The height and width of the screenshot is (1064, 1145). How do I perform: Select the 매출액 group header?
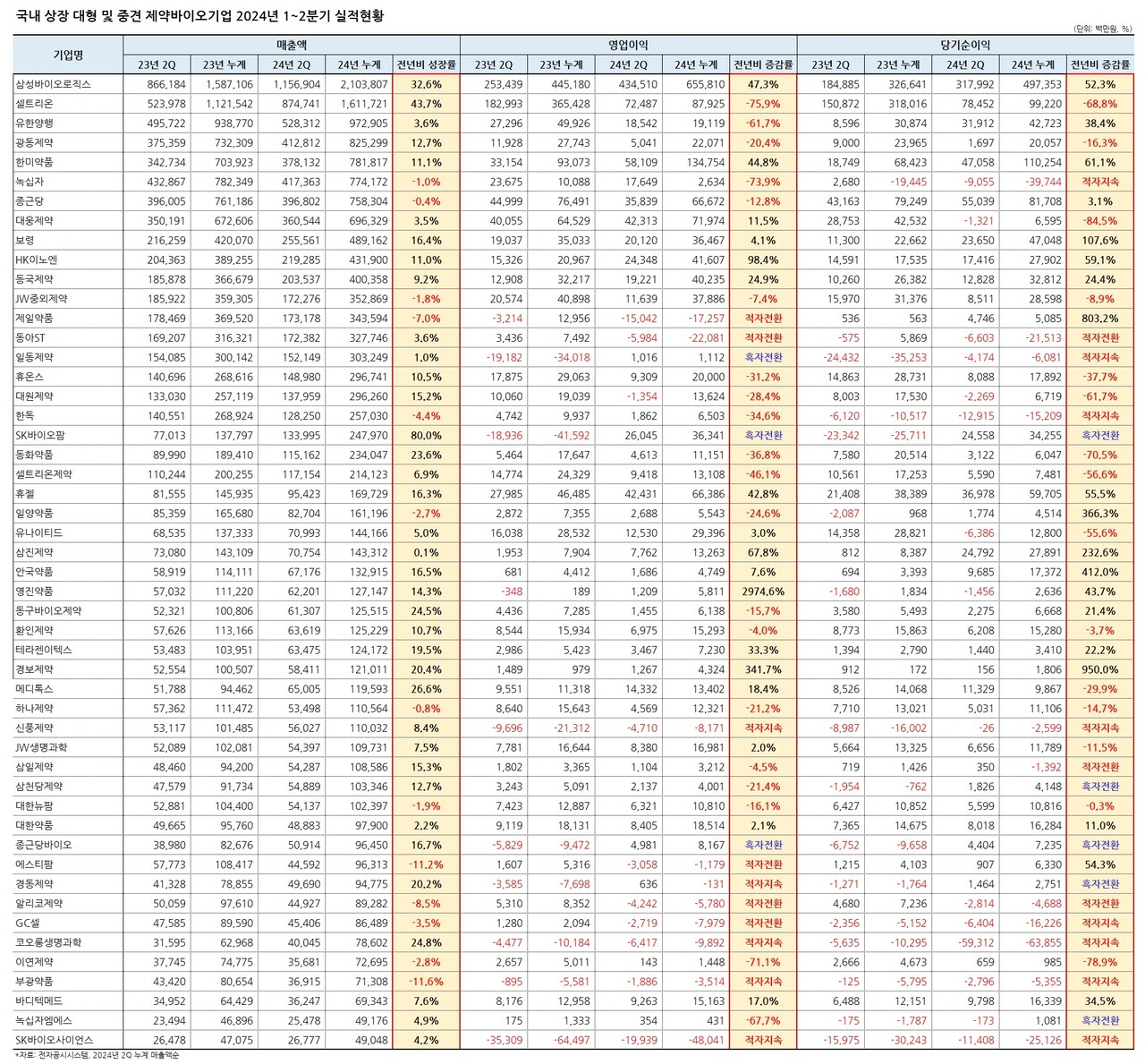(x=291, y=45)
